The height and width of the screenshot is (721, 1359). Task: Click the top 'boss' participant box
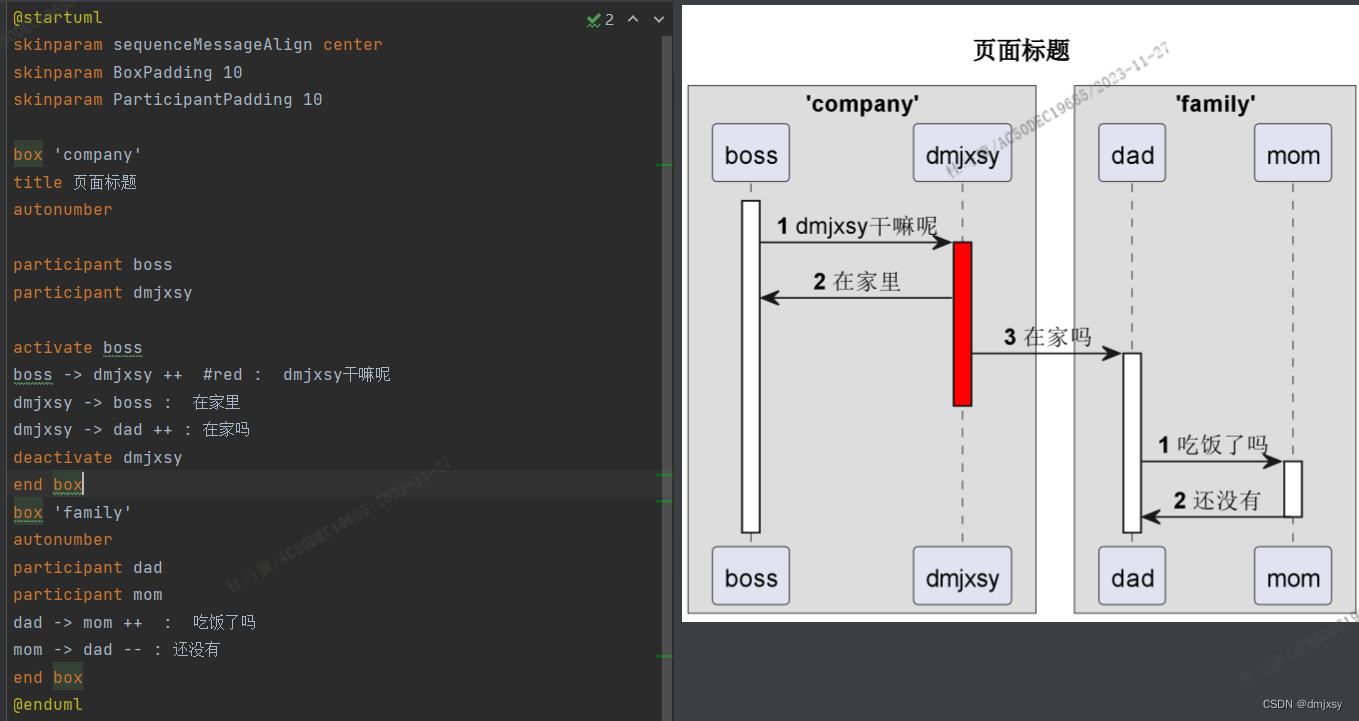(751, 153)
